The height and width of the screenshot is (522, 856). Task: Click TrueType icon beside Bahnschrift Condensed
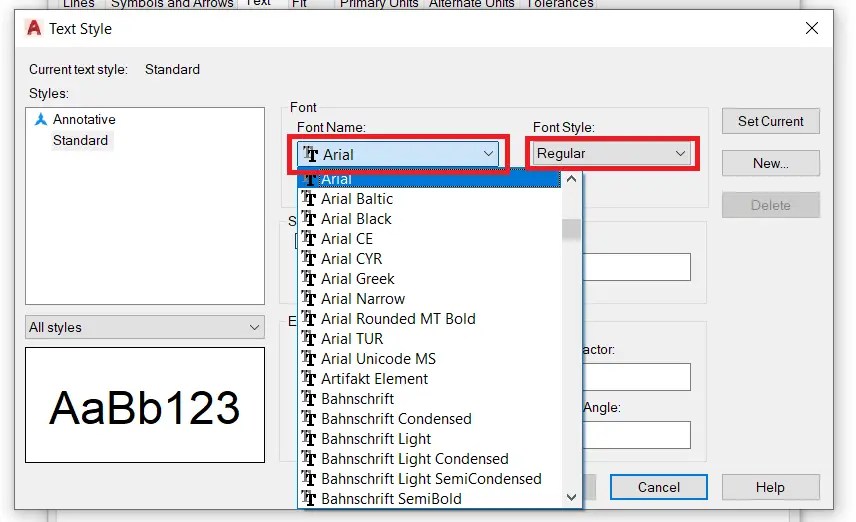click(x=309, y=419)
